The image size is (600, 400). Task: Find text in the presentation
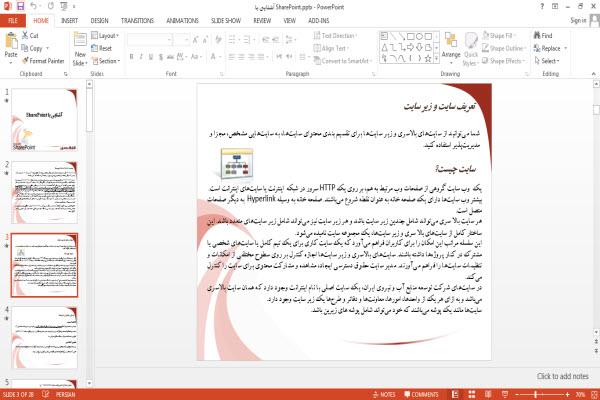tap(543, 36)
